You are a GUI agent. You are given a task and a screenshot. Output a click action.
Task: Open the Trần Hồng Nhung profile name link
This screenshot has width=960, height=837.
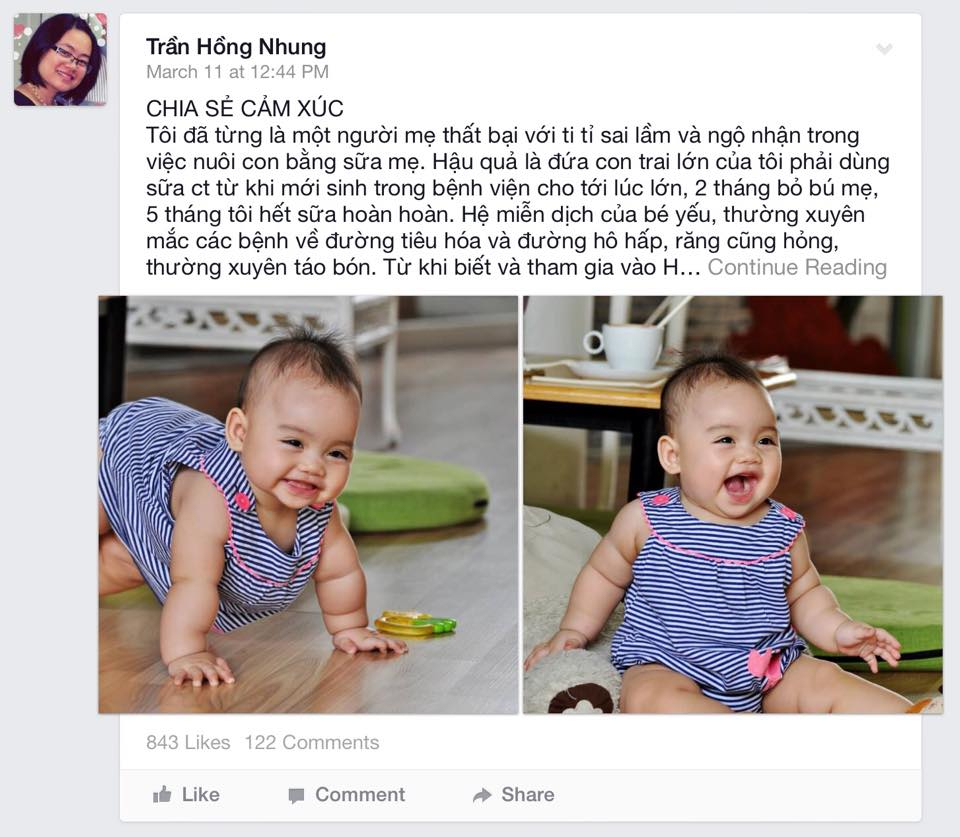(236, 47)
